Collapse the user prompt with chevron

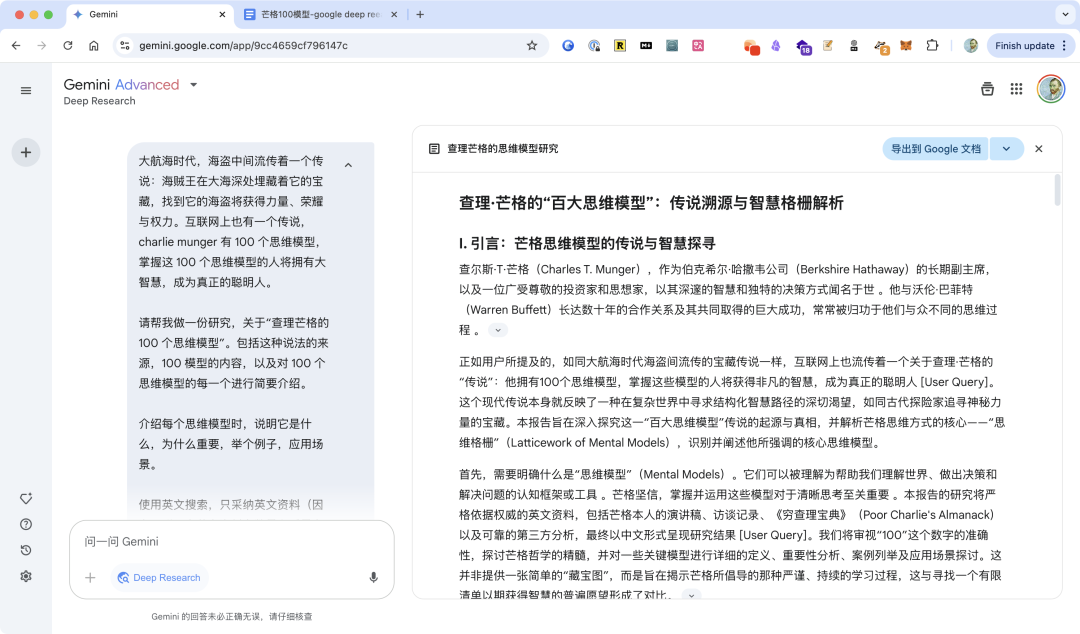click(349, 165)
